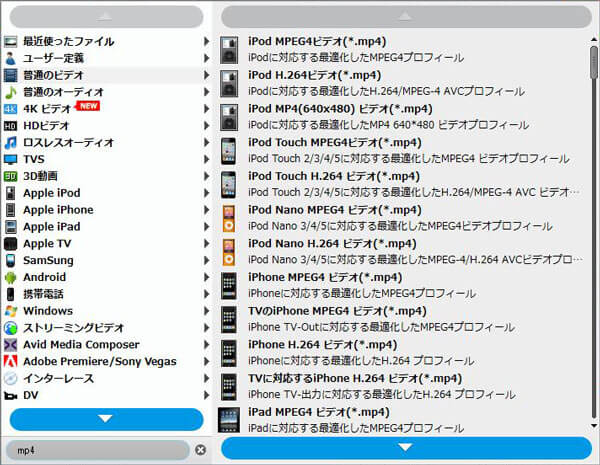Select iPod Touch H.264 ビデオ profile
The width and height of the screenshot is (600, 465).
tap(401, 184)
